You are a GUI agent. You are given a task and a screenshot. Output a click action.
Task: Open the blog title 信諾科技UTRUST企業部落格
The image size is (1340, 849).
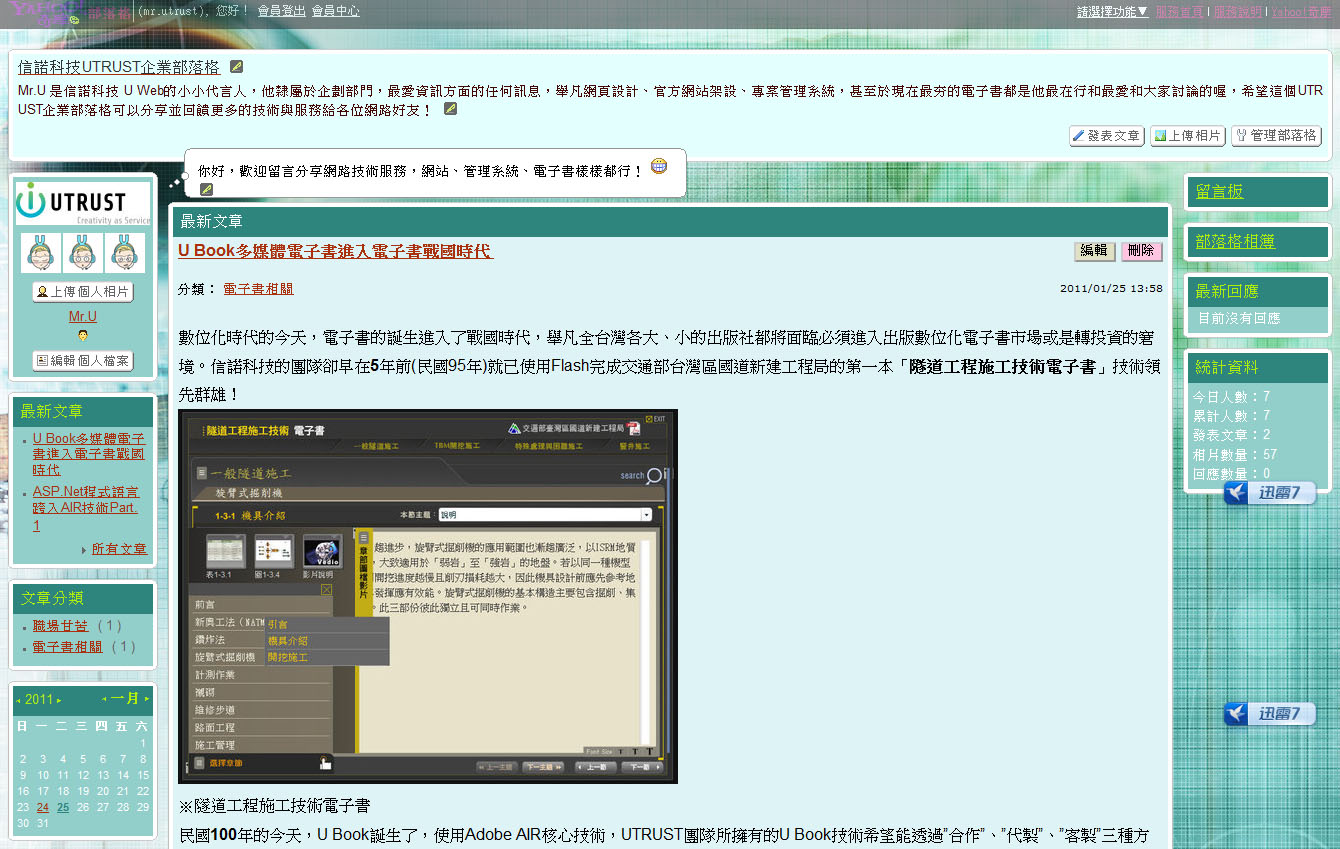(118, 67)
